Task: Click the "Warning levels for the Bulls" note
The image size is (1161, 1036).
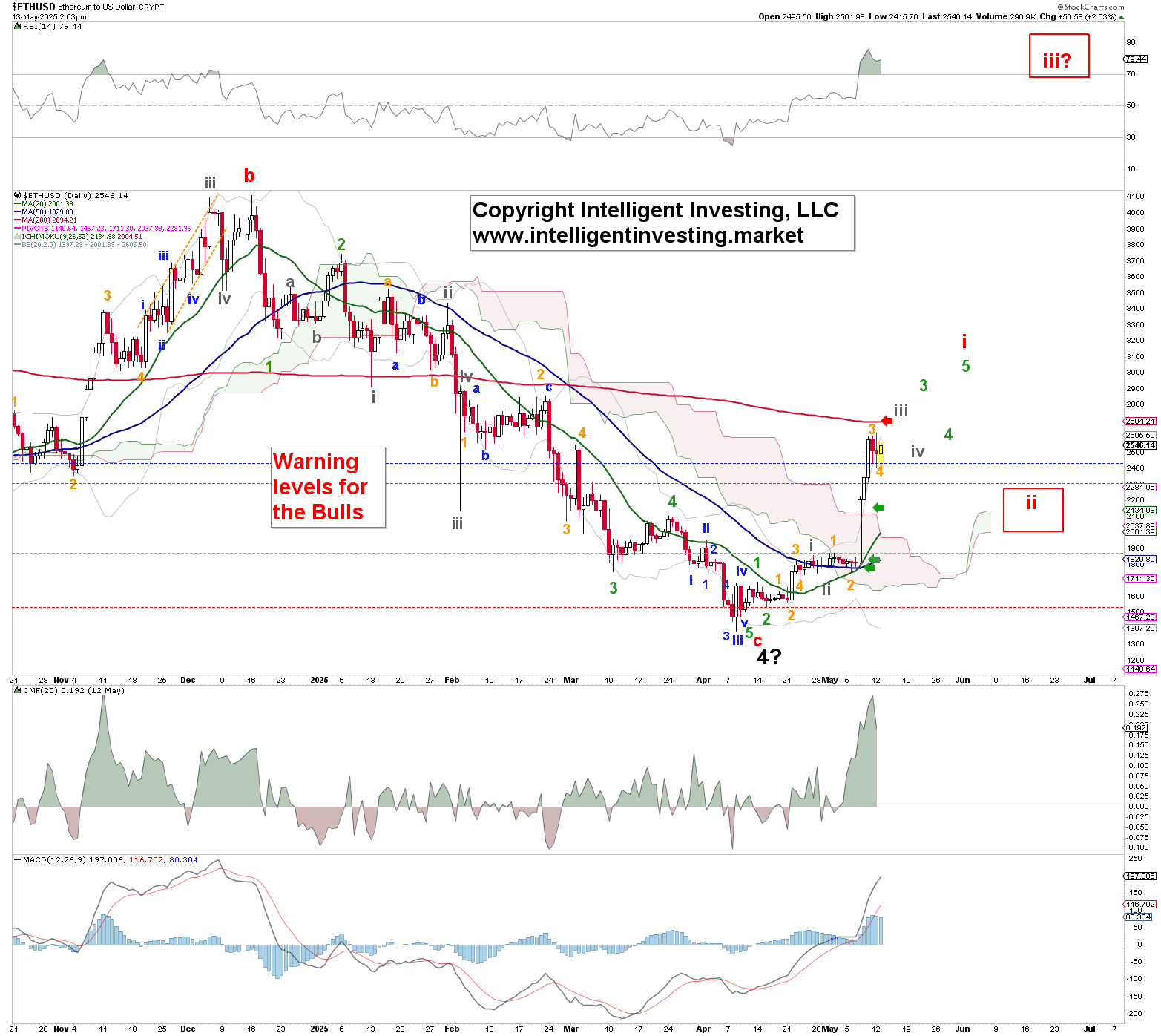Action: click(x=329, y=487)
